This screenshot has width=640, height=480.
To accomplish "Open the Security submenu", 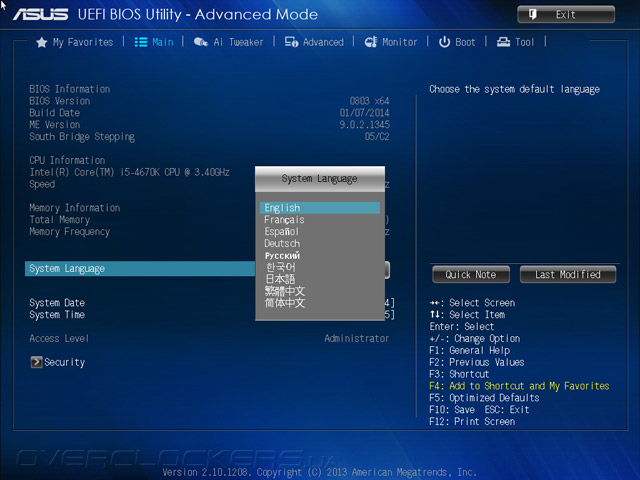I will [58, 362].
